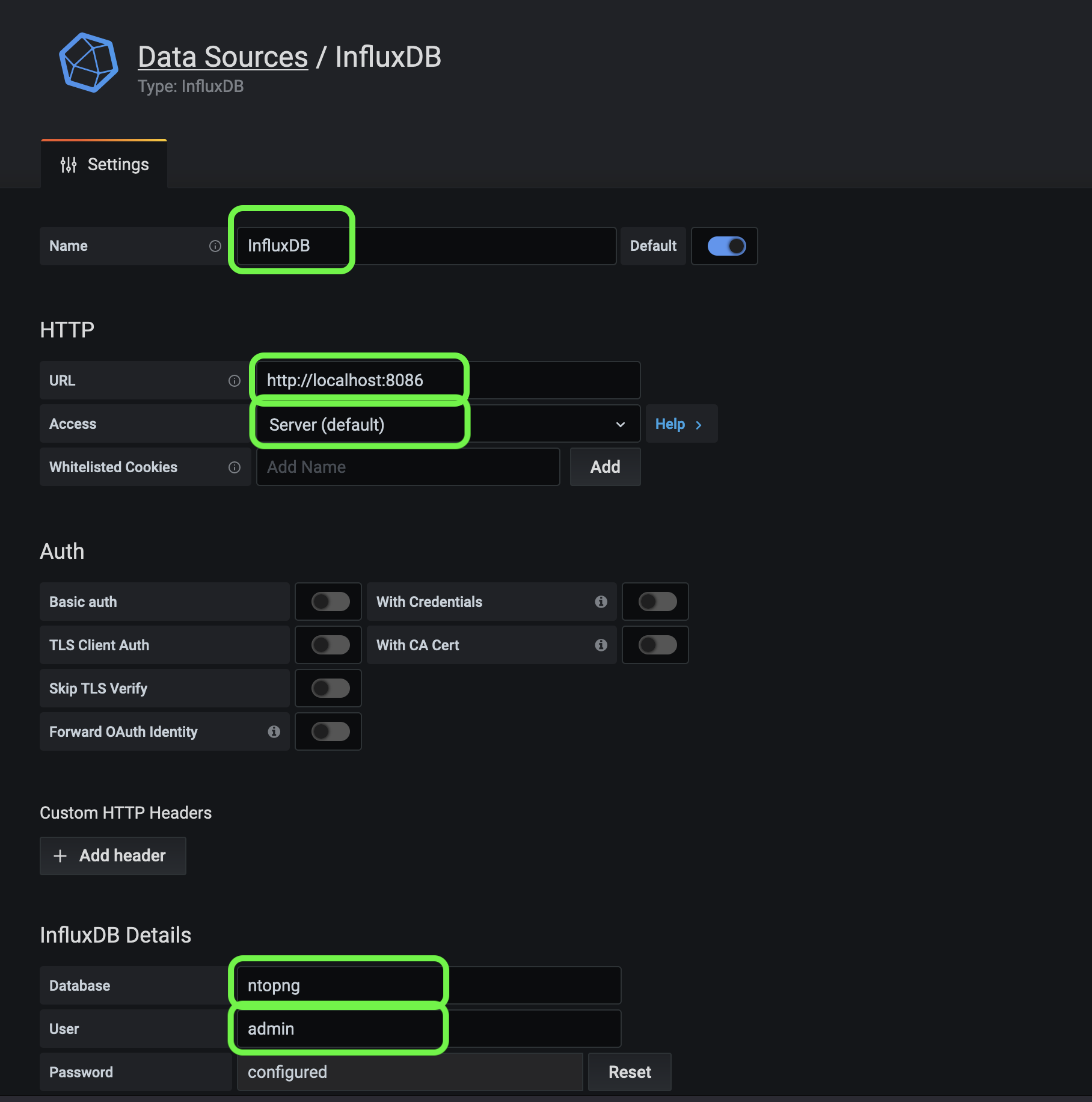This screenshot has height=1102, width=1092.
Task: Enable the Skip TLS Verify toggle
Action: (x=330, y=688)
